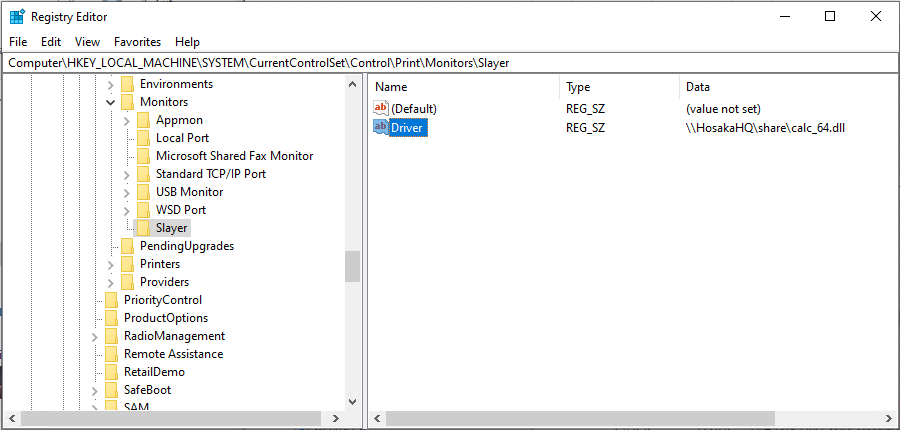
Task: Click the (value not set) data cell
Action: point(723,109)
